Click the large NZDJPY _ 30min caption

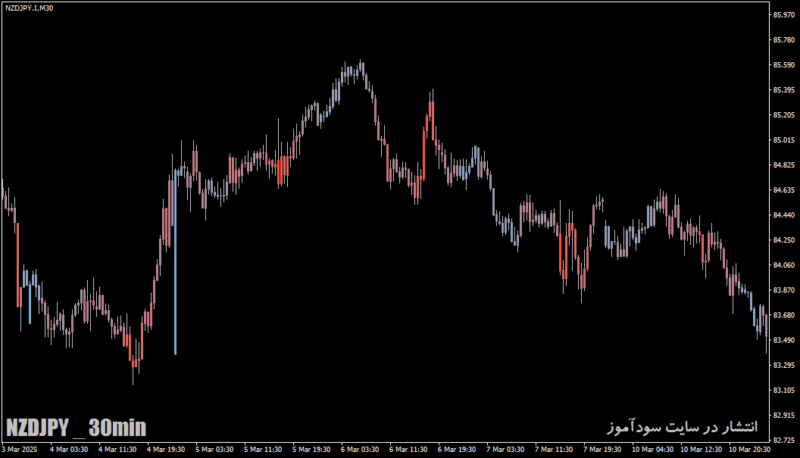[76, 427]
